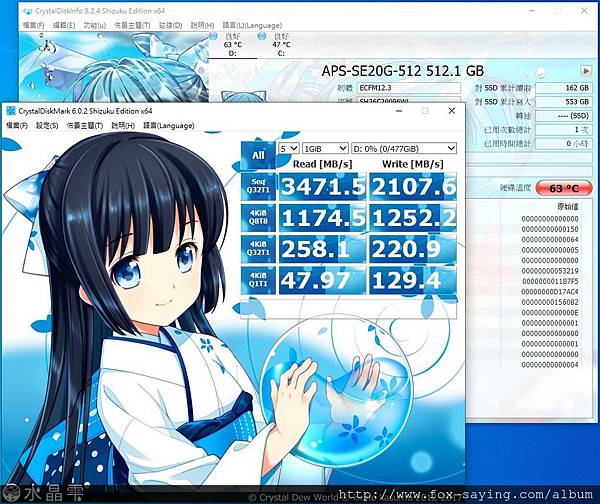Open CrystalDiskInfo 磁碟(D) menu
Viewport: 600px width, 504px height.
click(171, 26)
